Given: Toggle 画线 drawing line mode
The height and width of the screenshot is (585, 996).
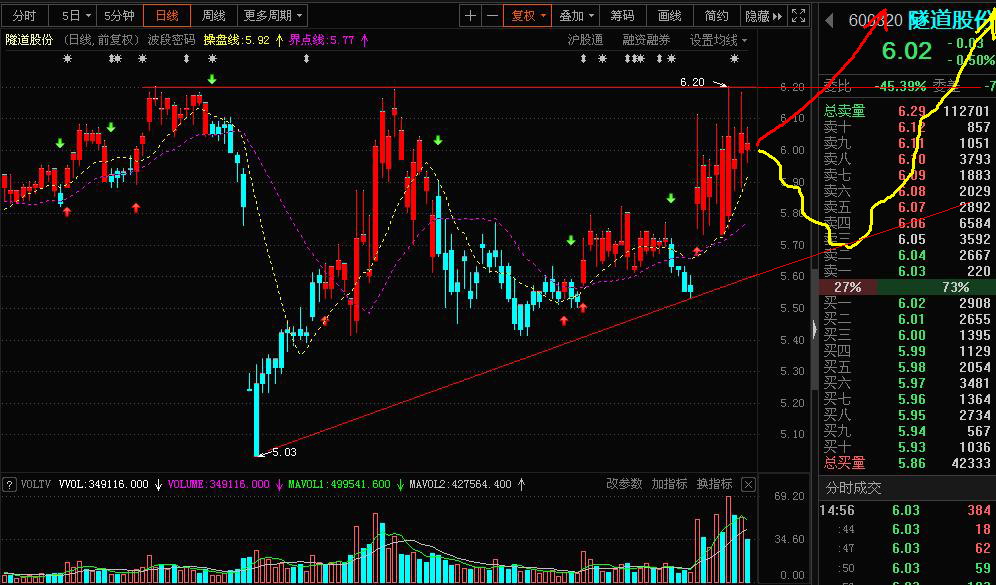Looking at the screenshot, I should [x=670, y=16].
